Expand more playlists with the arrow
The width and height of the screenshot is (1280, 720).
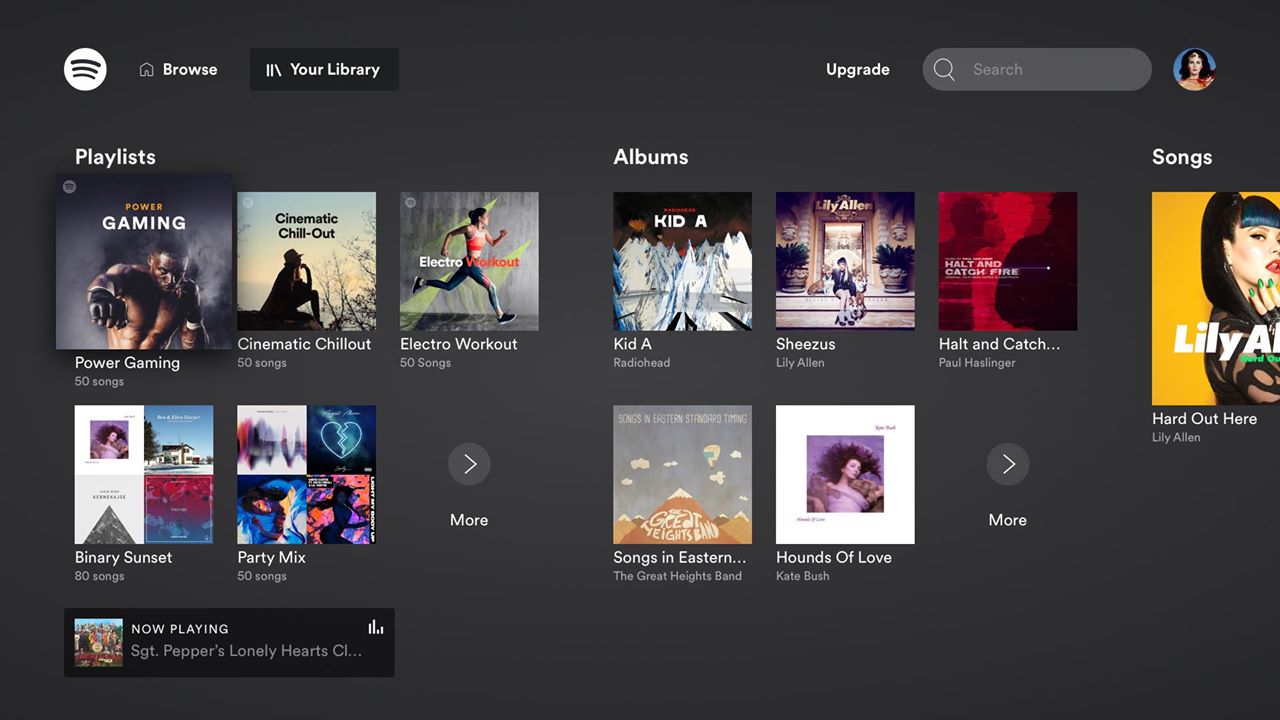(x=469, y=464)
